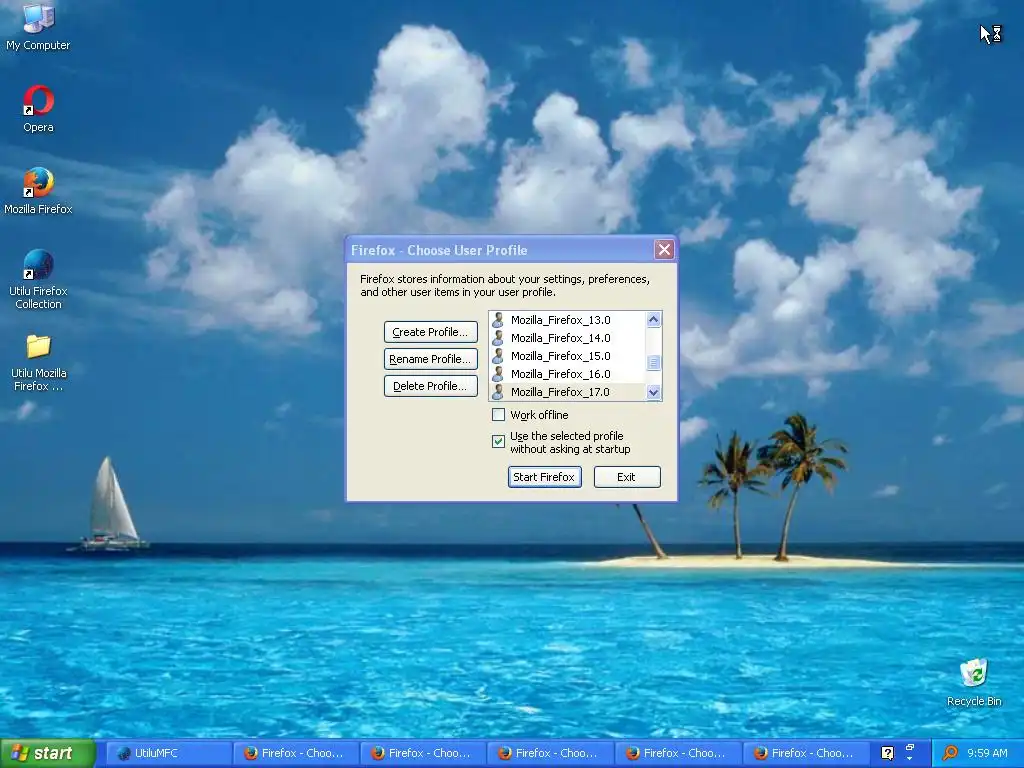Click the profile list scroll-up arrow
This screenshot has height=768, width=1024.
[x=653, y=319]
